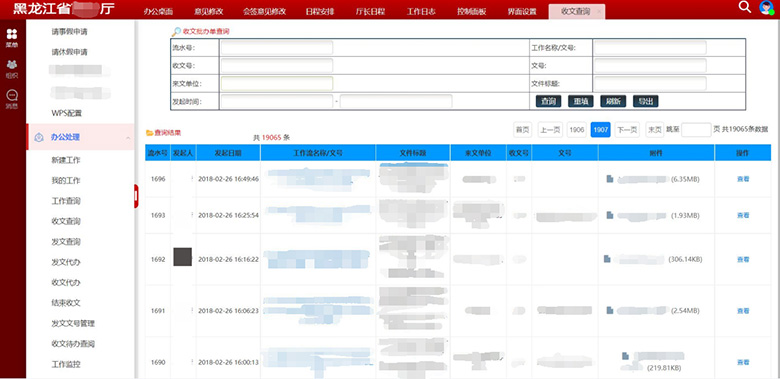
Task: Click the 跳至 page number input box
Action: coord(696,130)
